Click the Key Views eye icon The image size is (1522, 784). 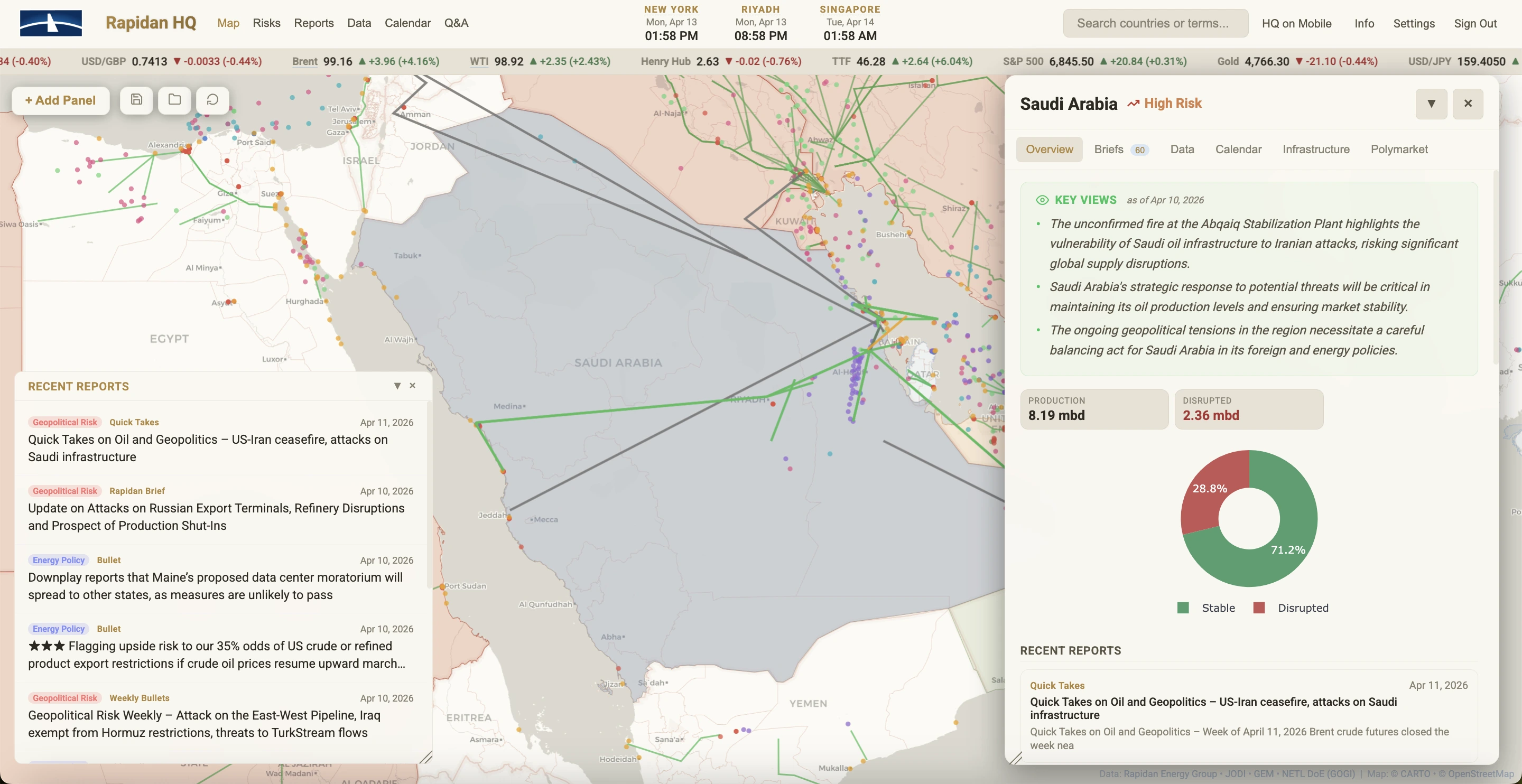point(1042,200)
